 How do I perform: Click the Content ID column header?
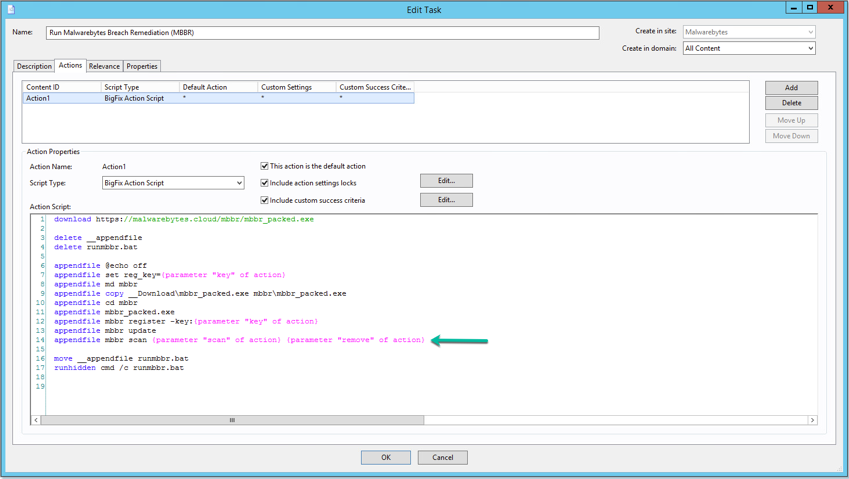(x=62, y=87)
